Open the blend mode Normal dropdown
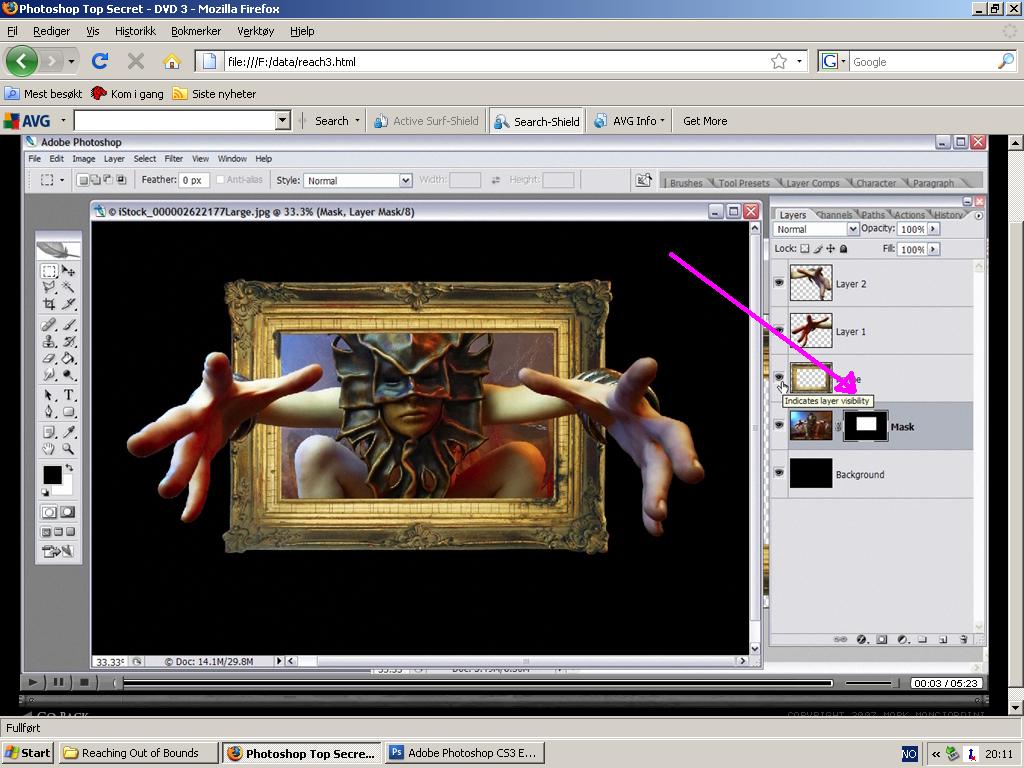Viewport: 1024px width, 768px height. [x=852, y=229]
